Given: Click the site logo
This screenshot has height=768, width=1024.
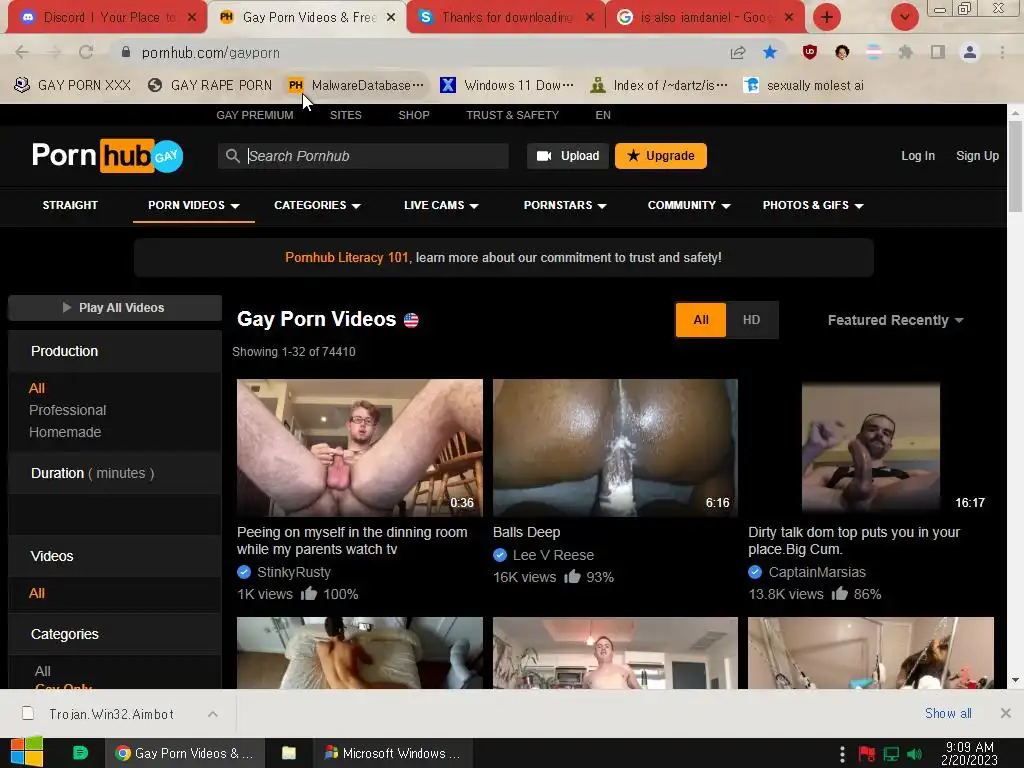Looking at the screenshot, I should pos(108,155).
